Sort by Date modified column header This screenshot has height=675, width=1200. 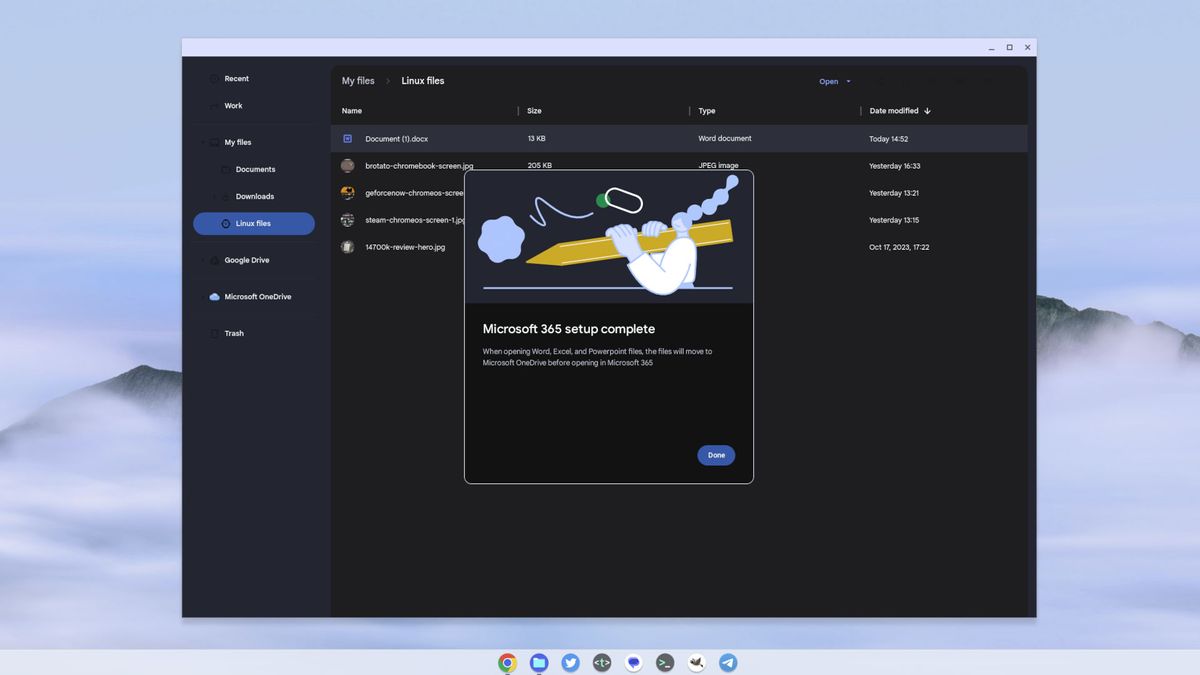(894, 111)
